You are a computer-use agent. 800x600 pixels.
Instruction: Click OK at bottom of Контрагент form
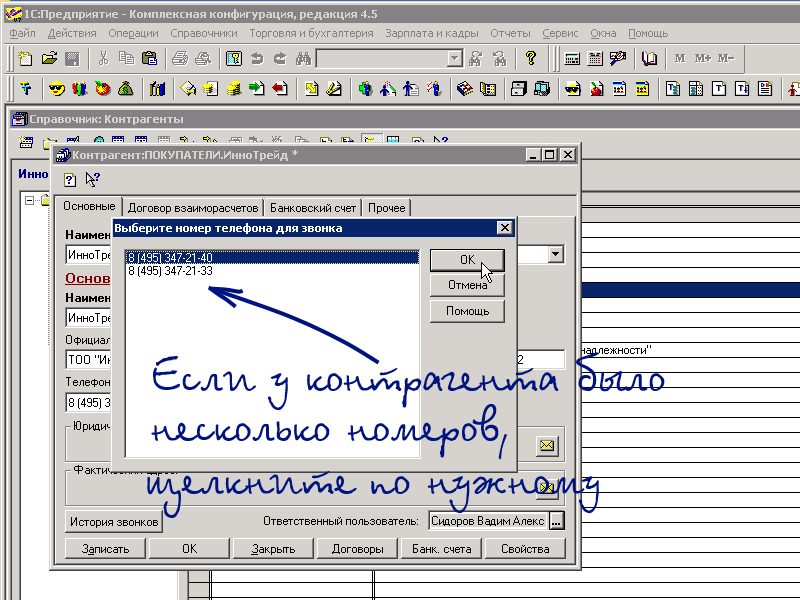pos(189,548)
